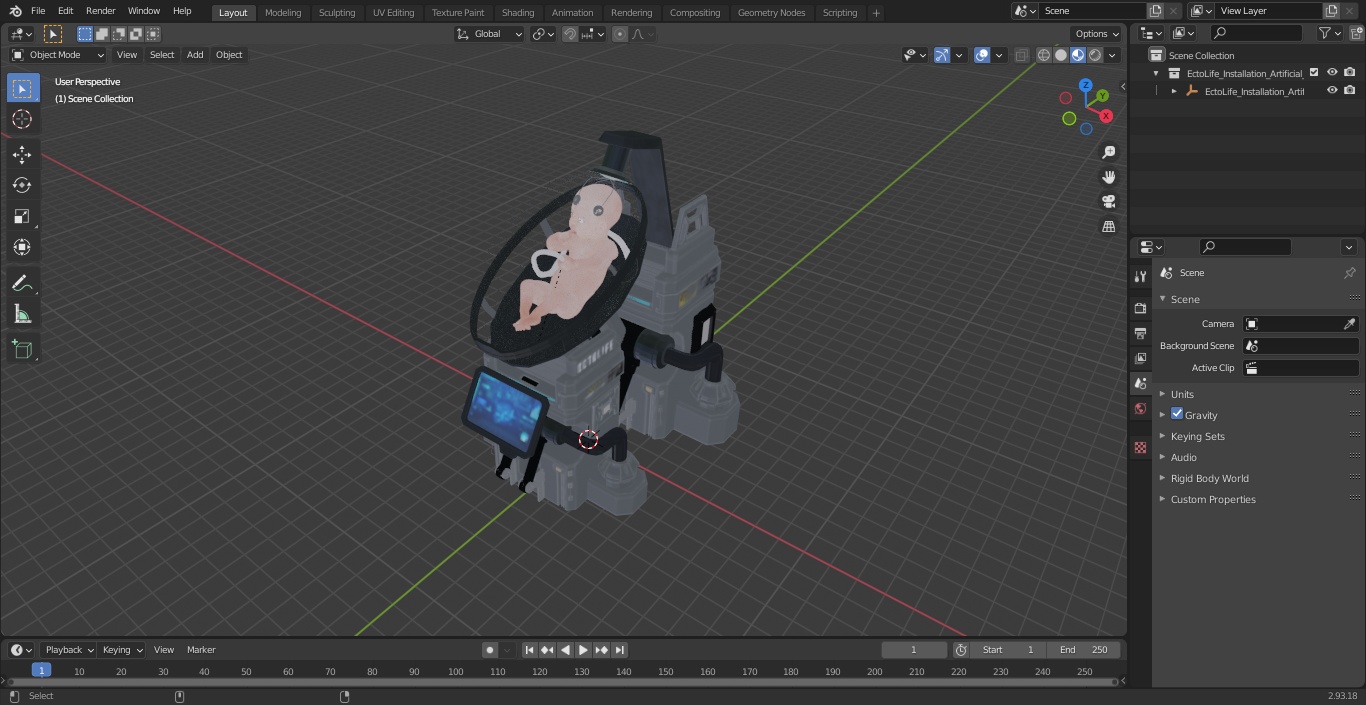Viewport: 1366px width, 705px height.
Task: Open the Render properties tab
Action: click(1140, 308)
